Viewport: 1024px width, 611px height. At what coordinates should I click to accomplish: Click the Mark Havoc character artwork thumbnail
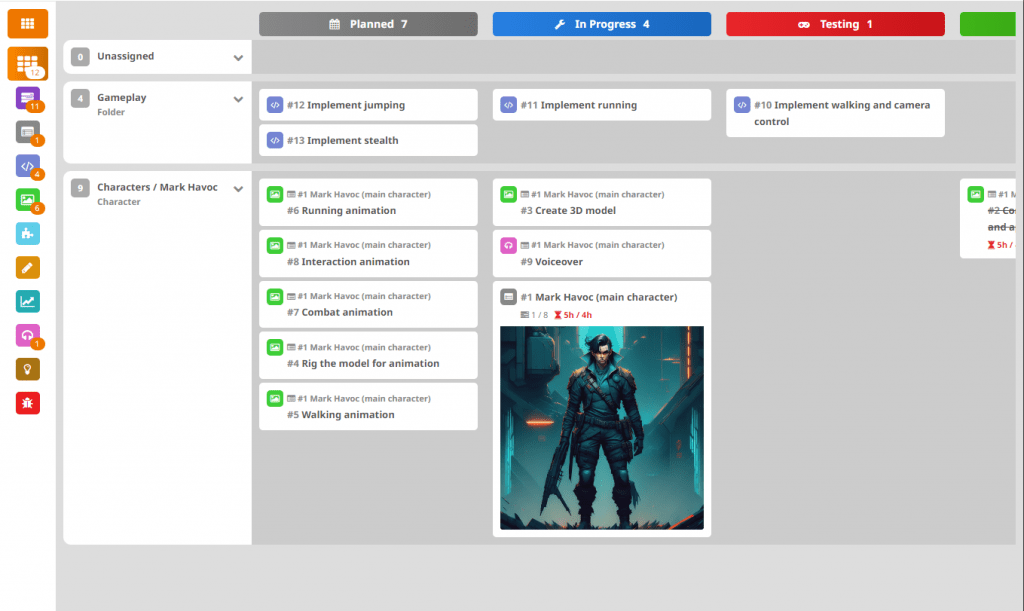601,427
